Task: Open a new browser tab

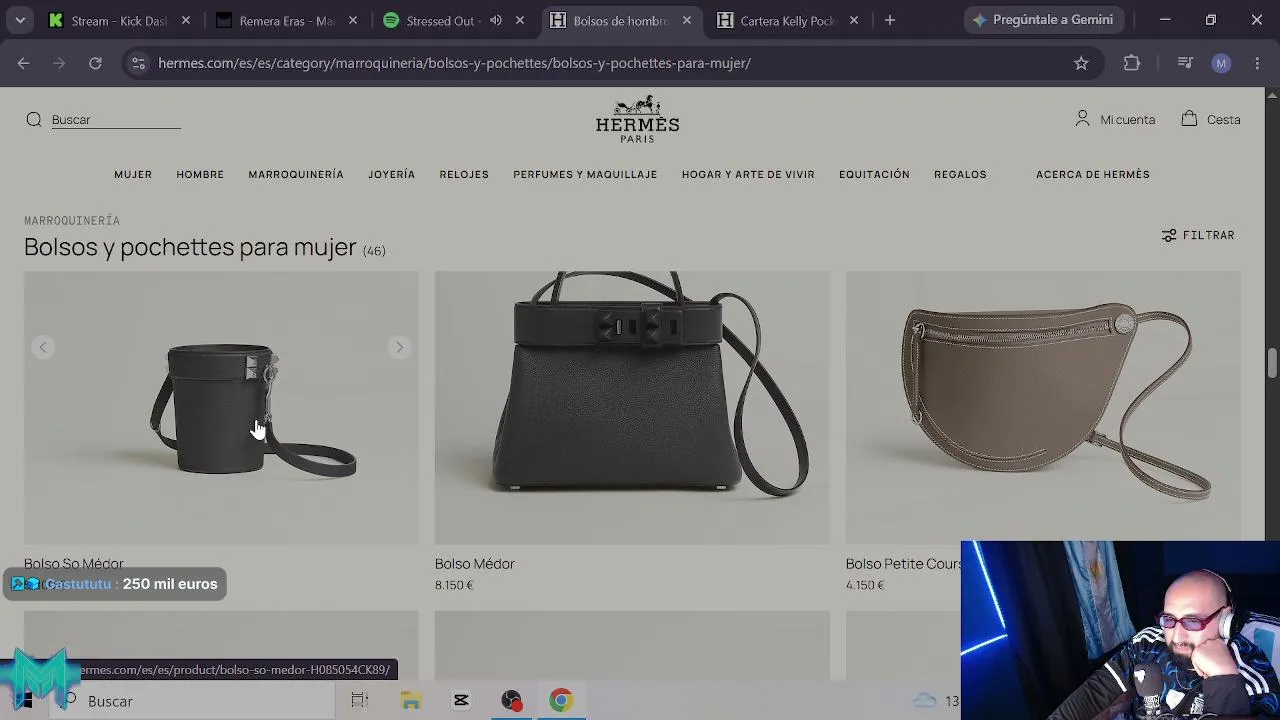Action: [890, 20]
